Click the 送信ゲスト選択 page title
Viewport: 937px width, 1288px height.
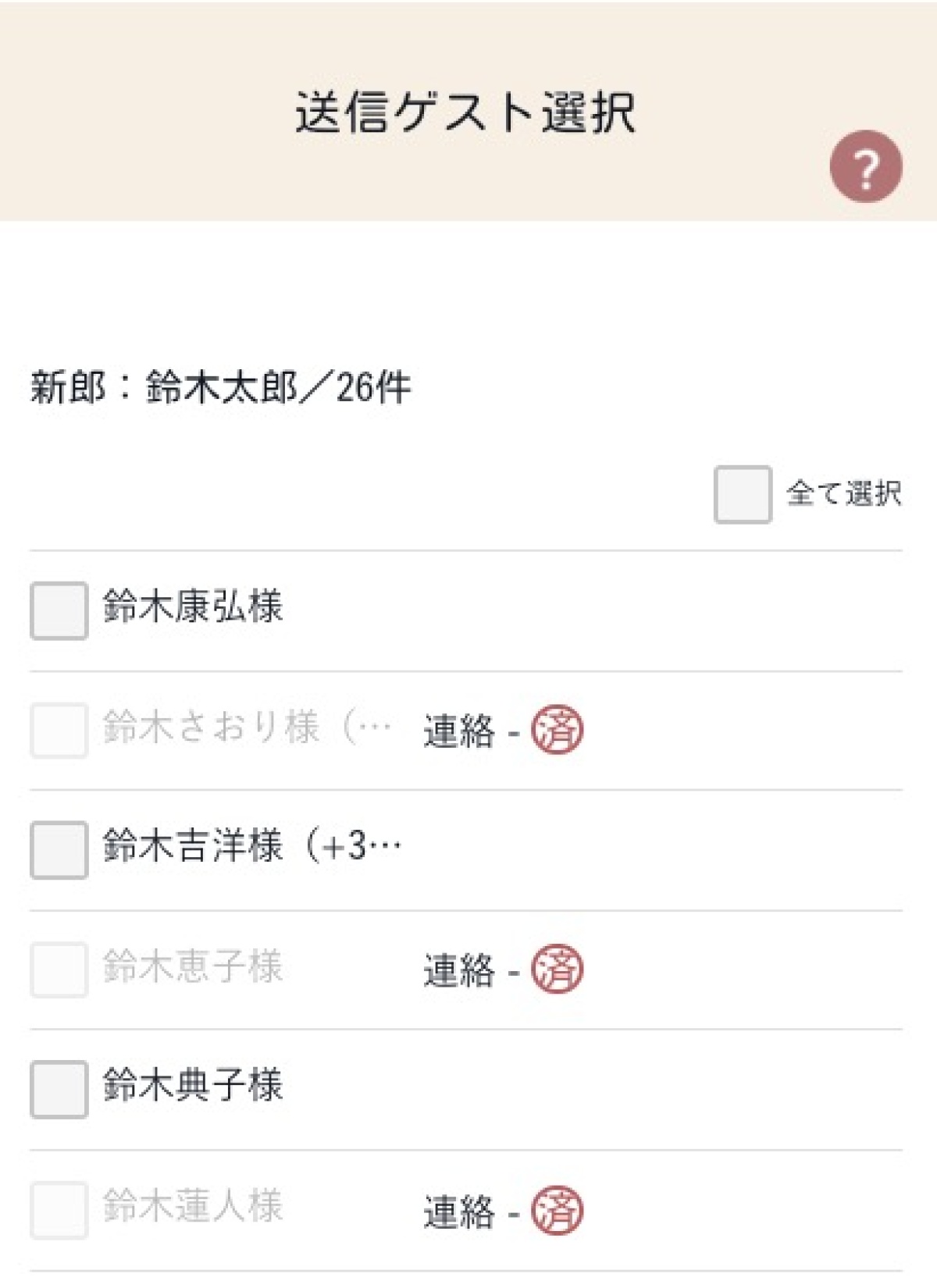click(465, 112)
